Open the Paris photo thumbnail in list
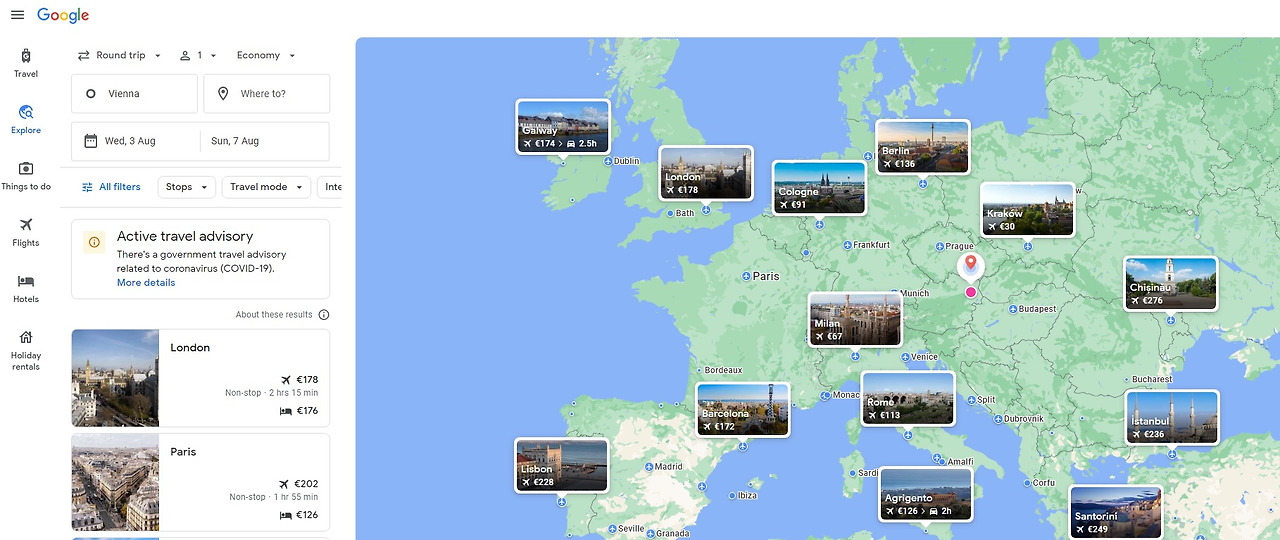Image resolution: width=1280 pixels, height=540 pixels. click(115, 482)
